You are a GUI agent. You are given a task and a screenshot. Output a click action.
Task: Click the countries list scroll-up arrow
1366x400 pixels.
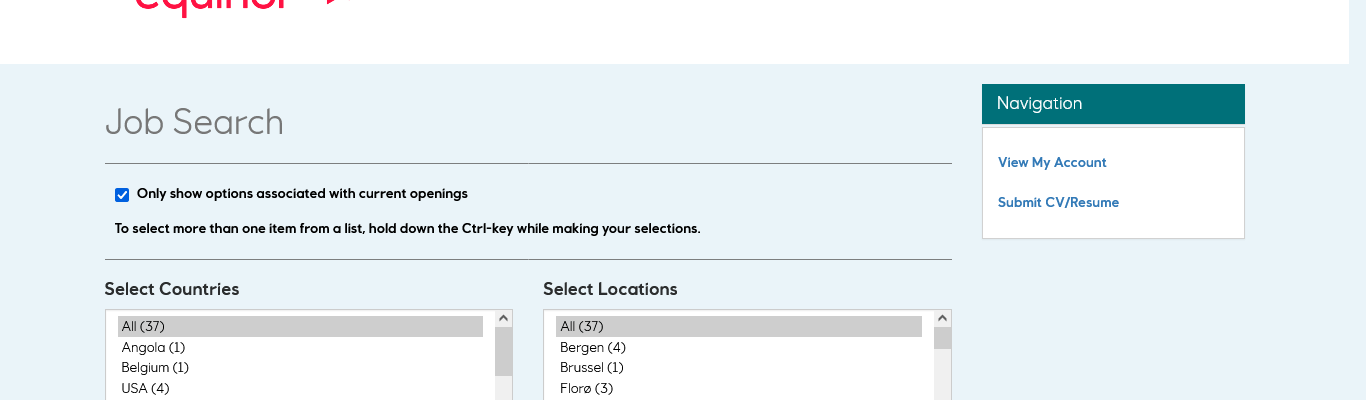(503, 318)
